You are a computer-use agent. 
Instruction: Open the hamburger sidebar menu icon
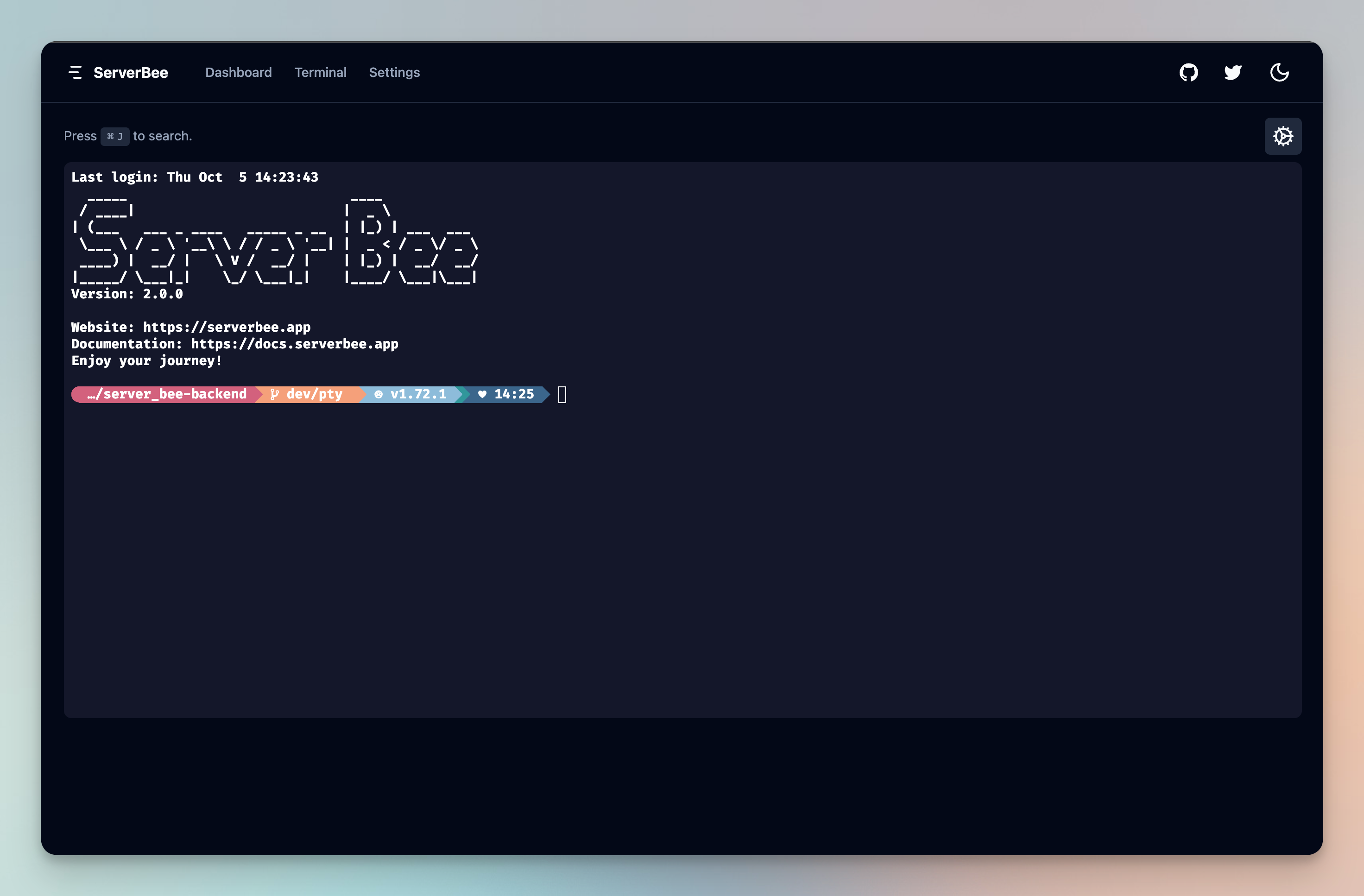coord(75,73)
